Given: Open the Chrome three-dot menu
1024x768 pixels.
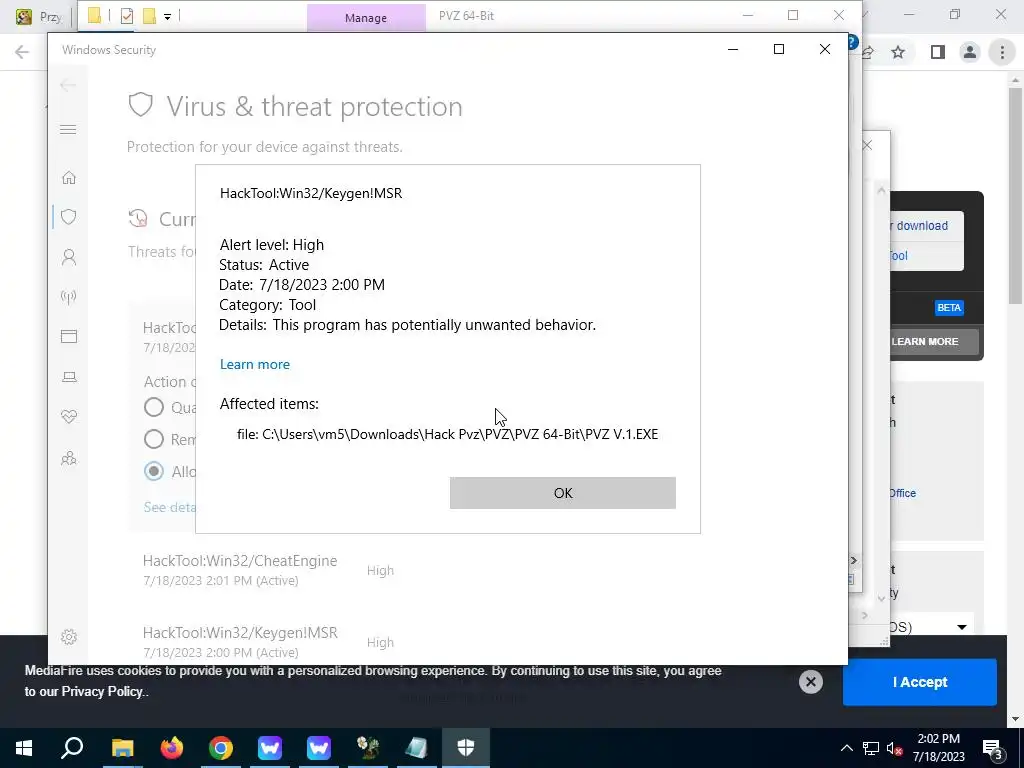Looking at the screenshot, I should pos(1002,52).
